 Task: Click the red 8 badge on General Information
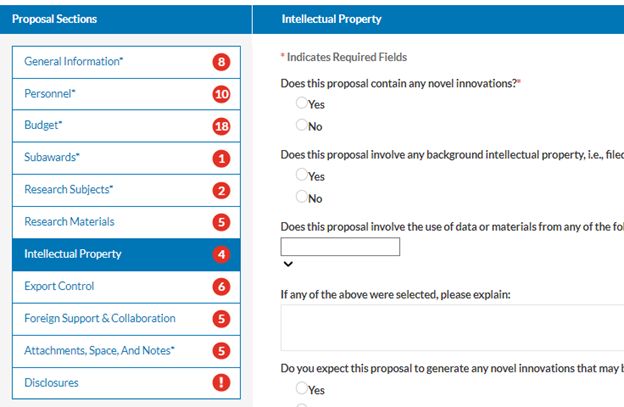coord(221,62)
